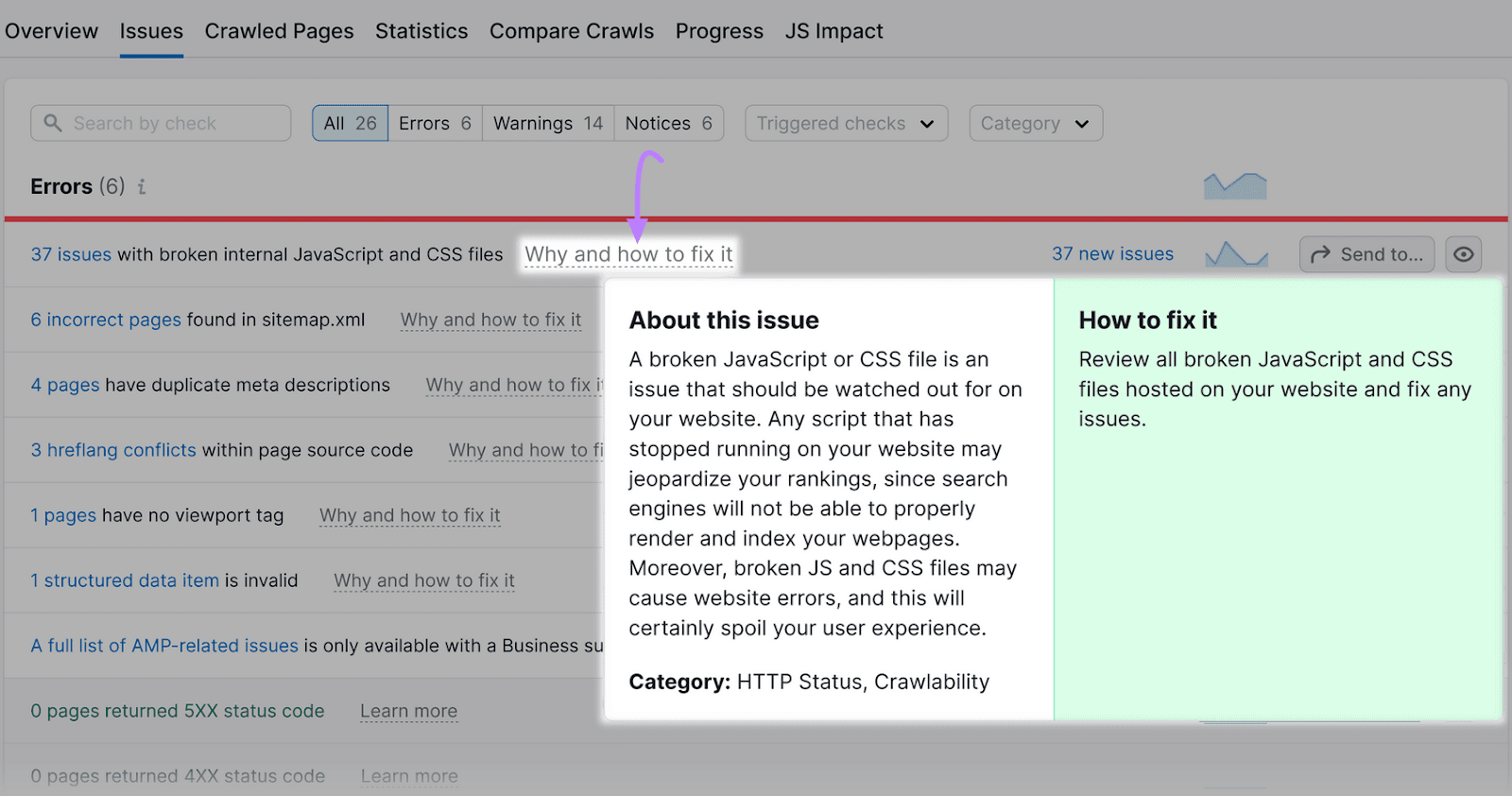Go to the JS Impact tab
The width and height of the screenshot is (1512, 796).
pos(833,31)
